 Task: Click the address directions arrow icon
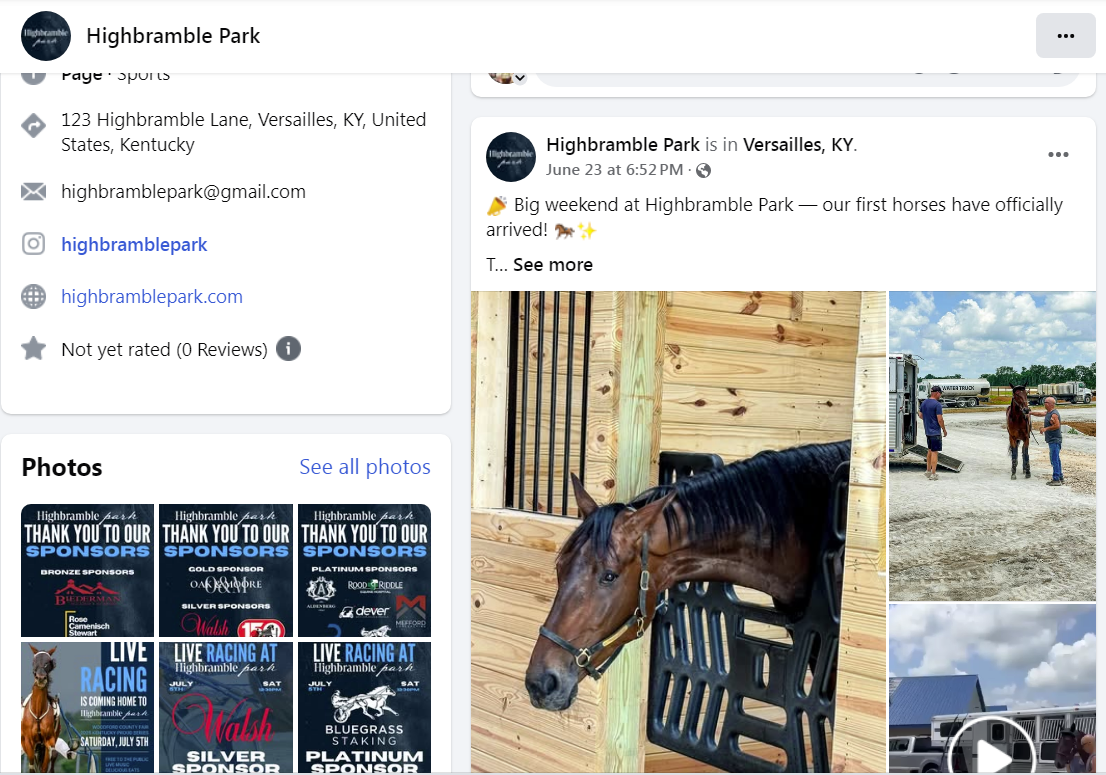(x=33, y=126)
